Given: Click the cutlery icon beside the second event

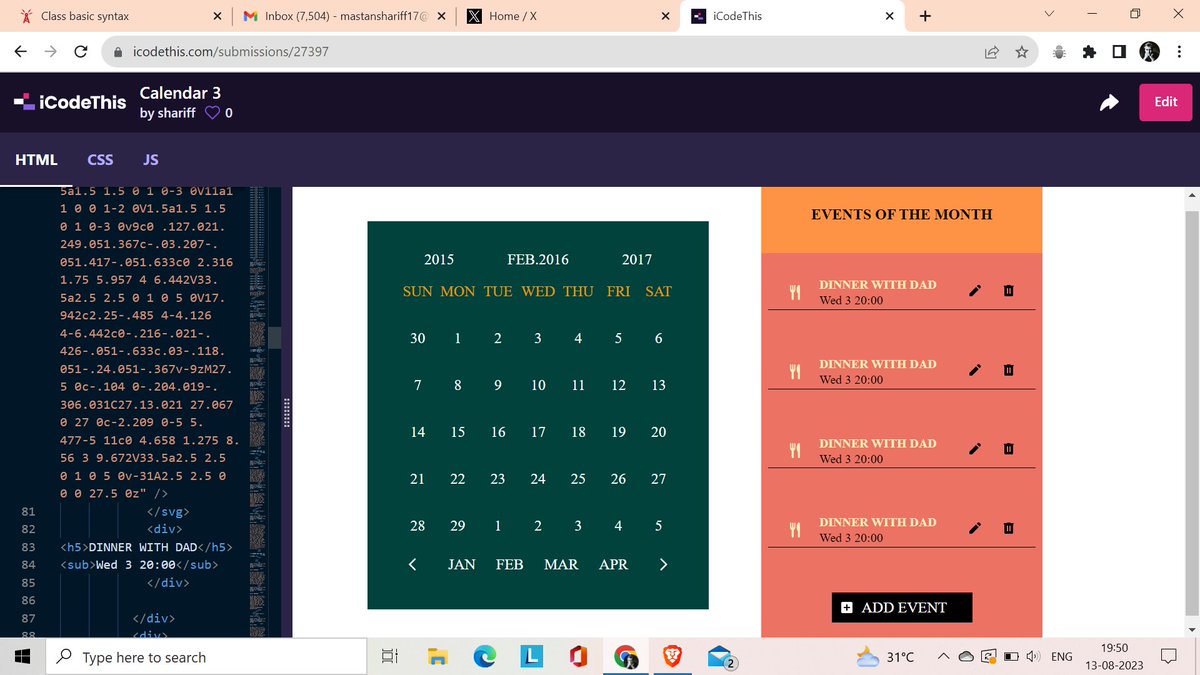Looking at the screenshot, I should pos(794,370).
